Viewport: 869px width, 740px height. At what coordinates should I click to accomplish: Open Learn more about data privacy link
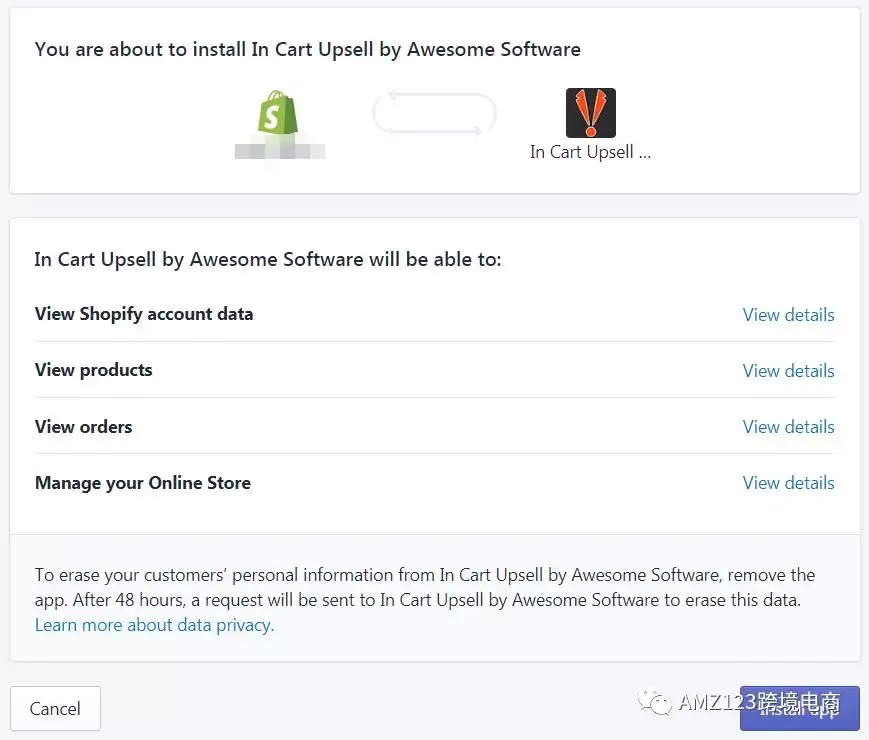click(155, 625)
